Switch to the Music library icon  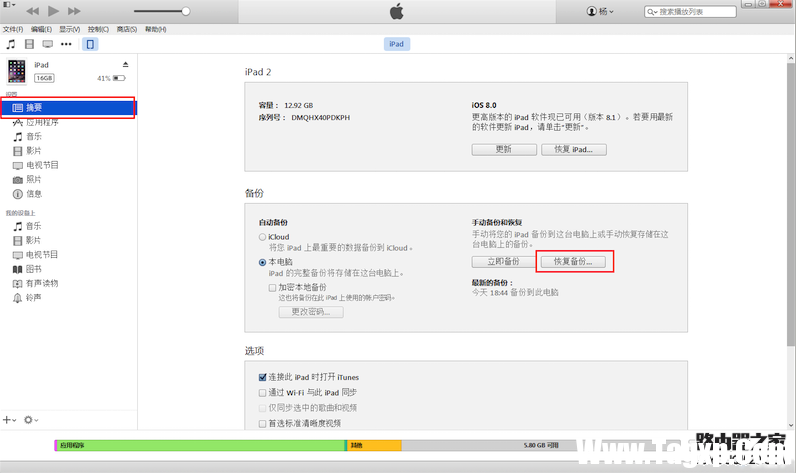(11, 44)
